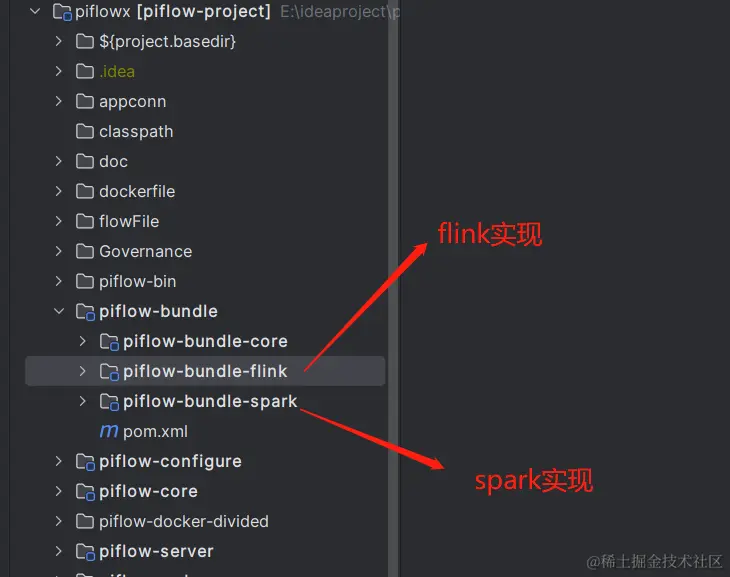Collapse the piflowx project root node
Viewport: 730px width, 577px height.
(35, 11)
